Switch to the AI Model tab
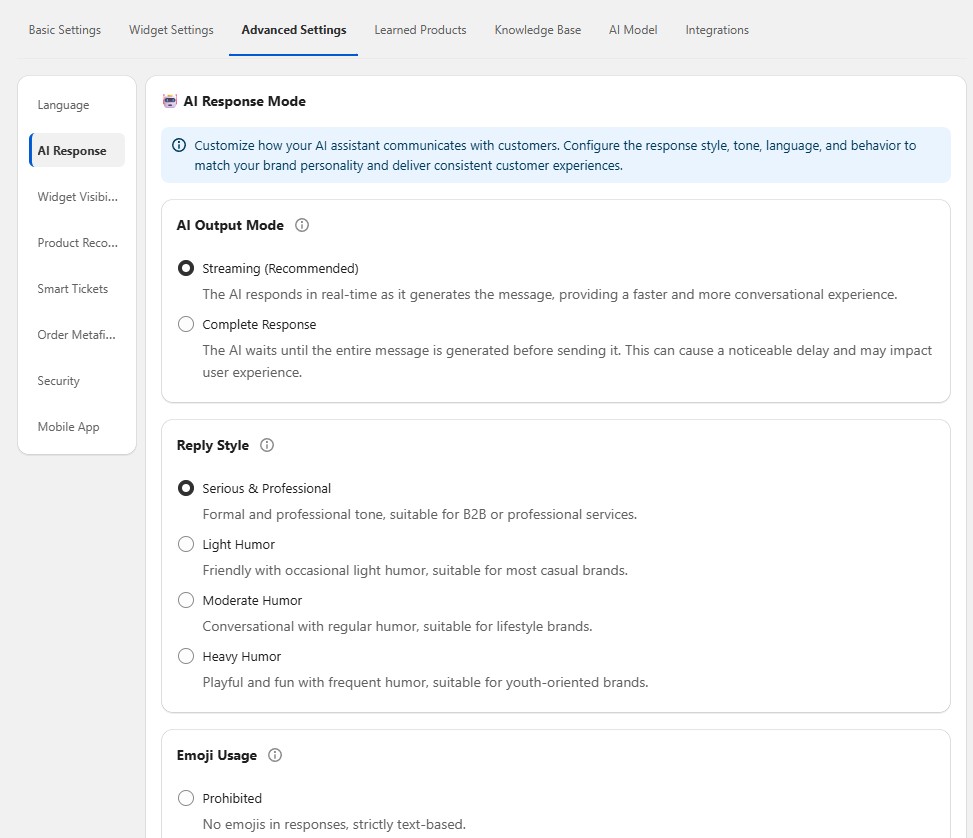The width and height of the screenshot is (973, 838). [633, 30]
